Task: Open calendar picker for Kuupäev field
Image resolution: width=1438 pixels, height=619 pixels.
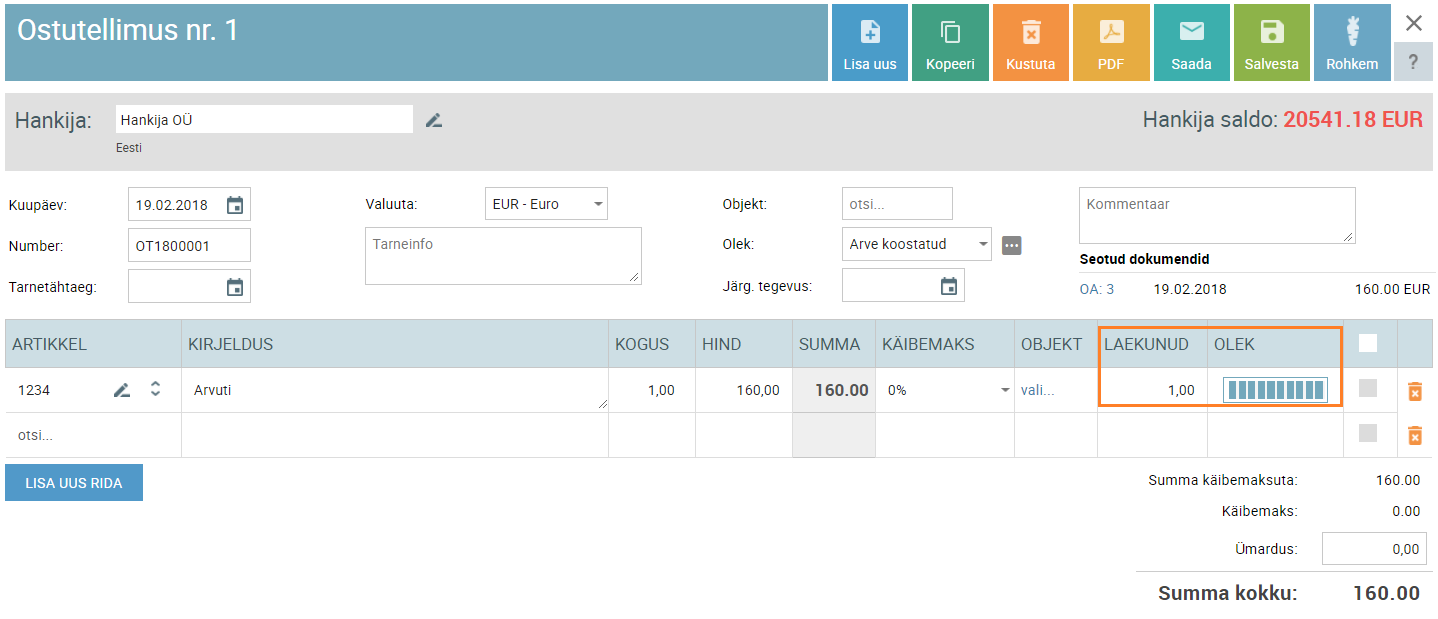Action: (x=235, y=205)
